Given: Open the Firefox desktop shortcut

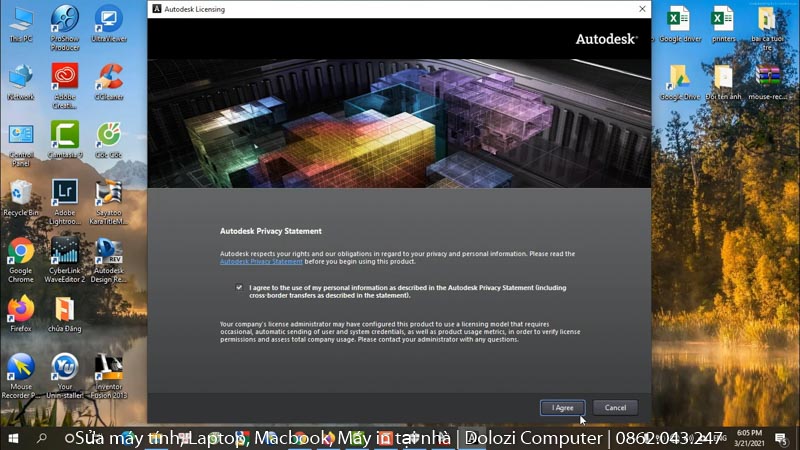Looking at the screenshot, I should click(x=20, y=309).
